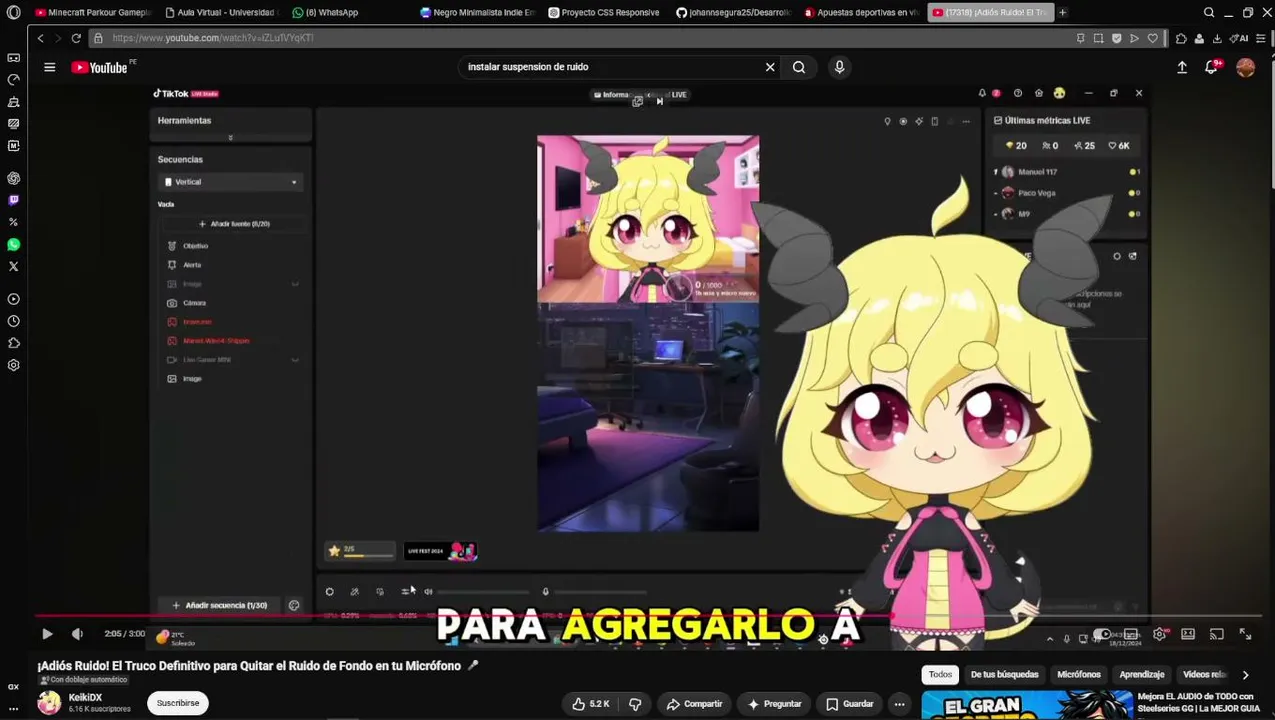This screenshot has height=720, width=1275.
Task: Clear the YouTube search field text
Action: click(x=770, y=67)
